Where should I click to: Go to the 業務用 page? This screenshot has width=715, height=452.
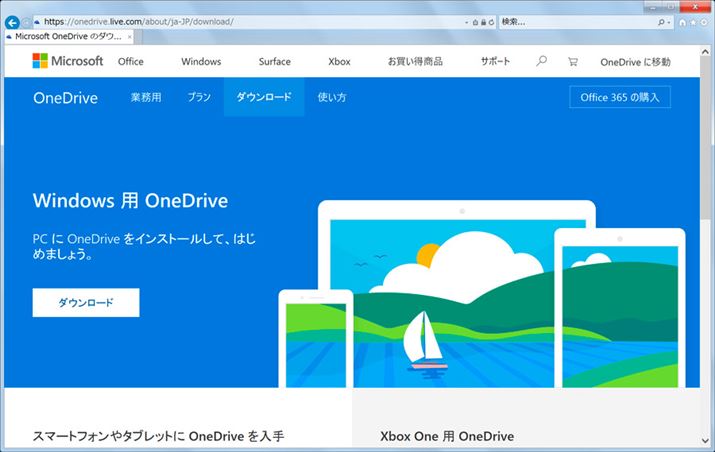click(146, 97)
